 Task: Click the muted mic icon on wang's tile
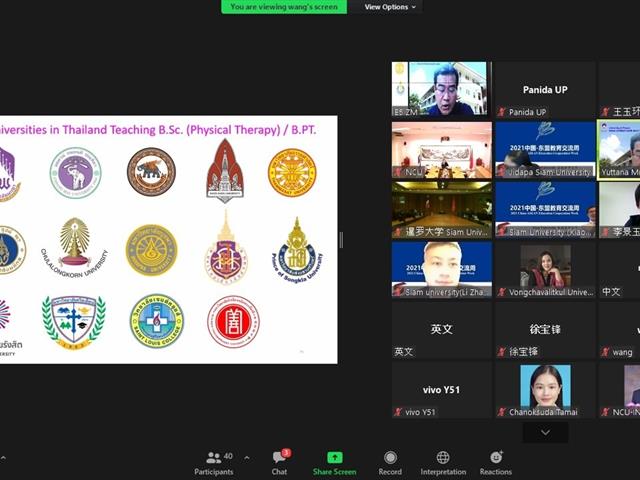point(605,352)
